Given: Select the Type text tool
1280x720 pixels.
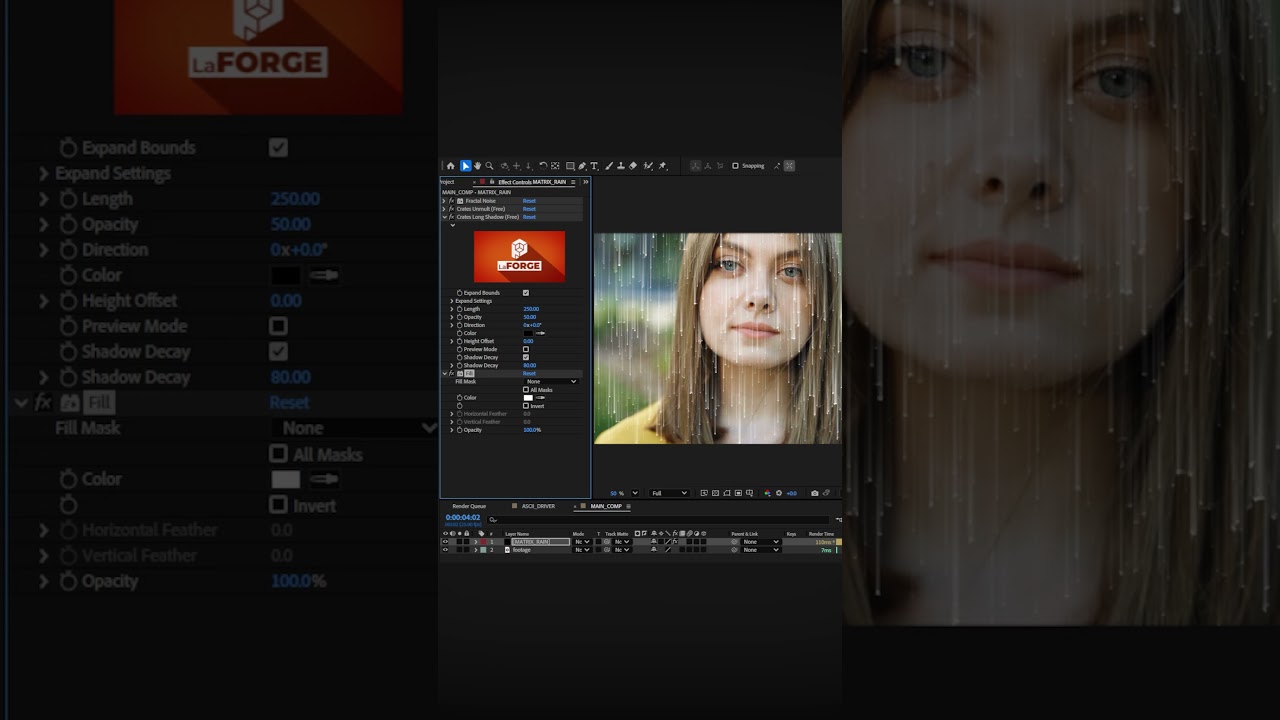Looking at the screenshot, I should click(x=594, y=166).
